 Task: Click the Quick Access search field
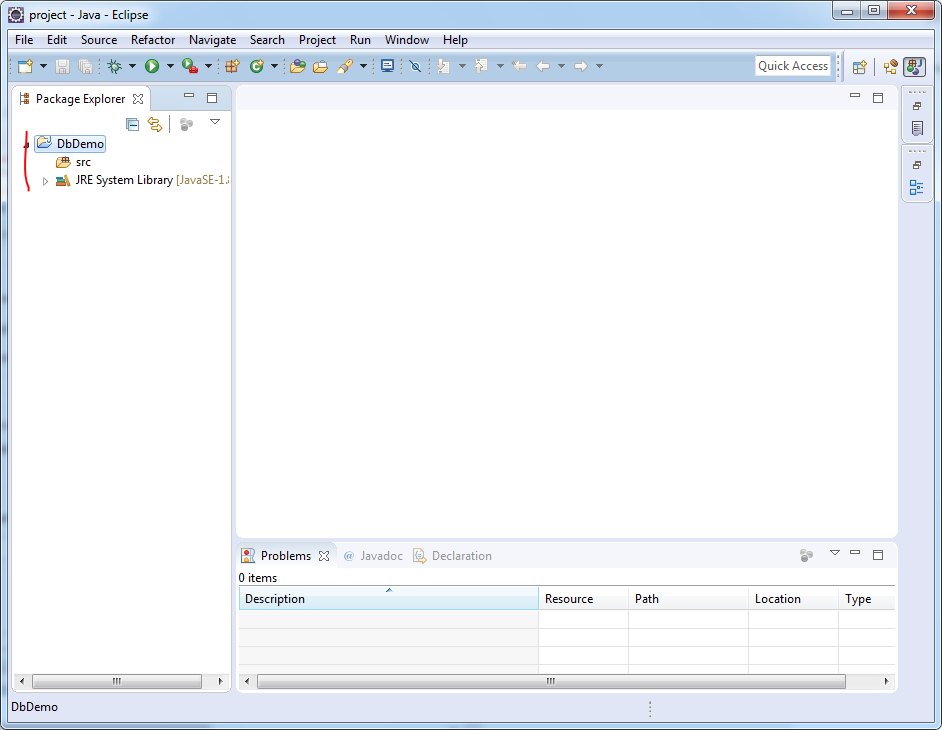793,66
